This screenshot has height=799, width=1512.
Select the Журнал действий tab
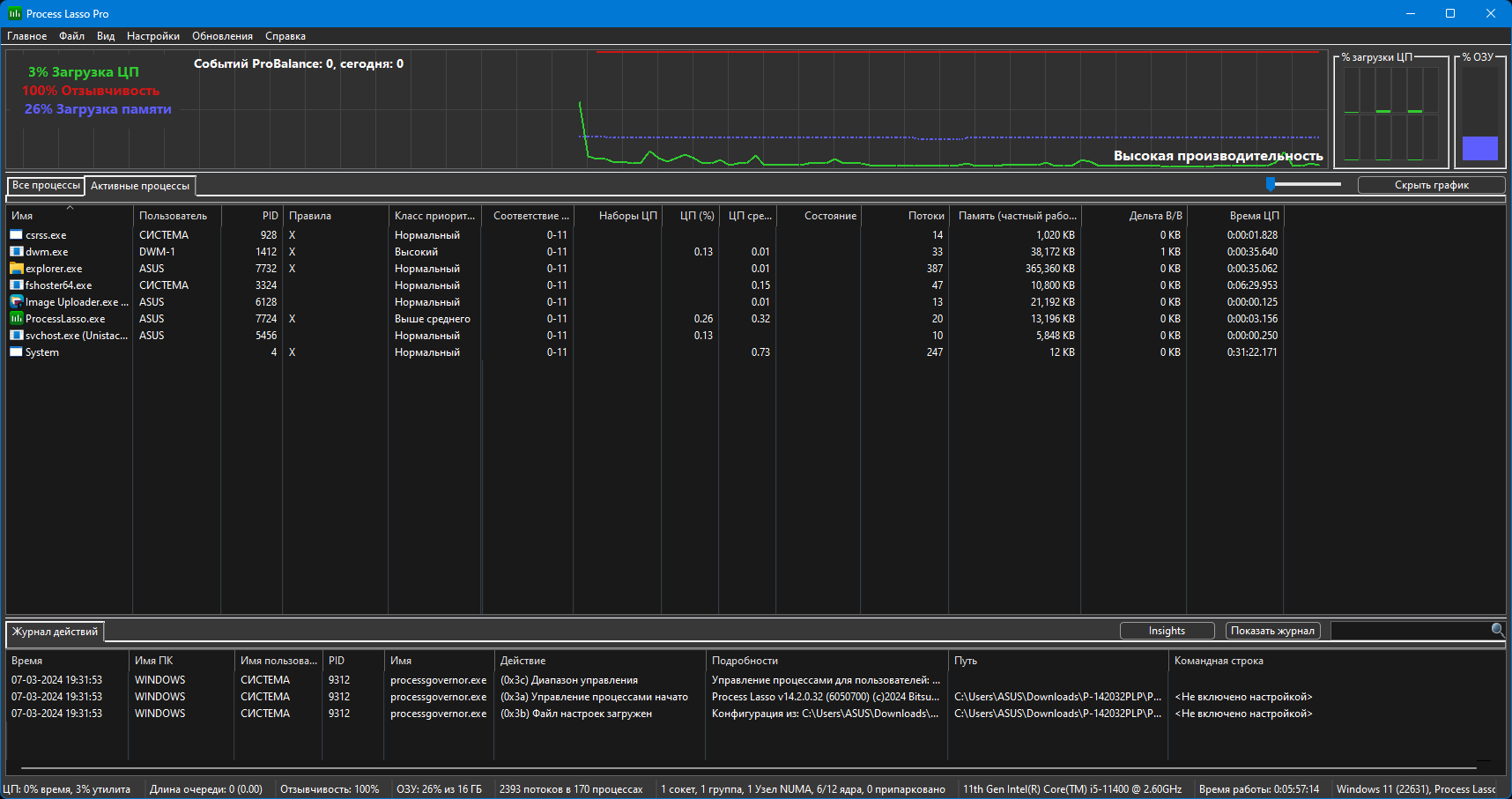pyautogui.click(x=55, y=632)
